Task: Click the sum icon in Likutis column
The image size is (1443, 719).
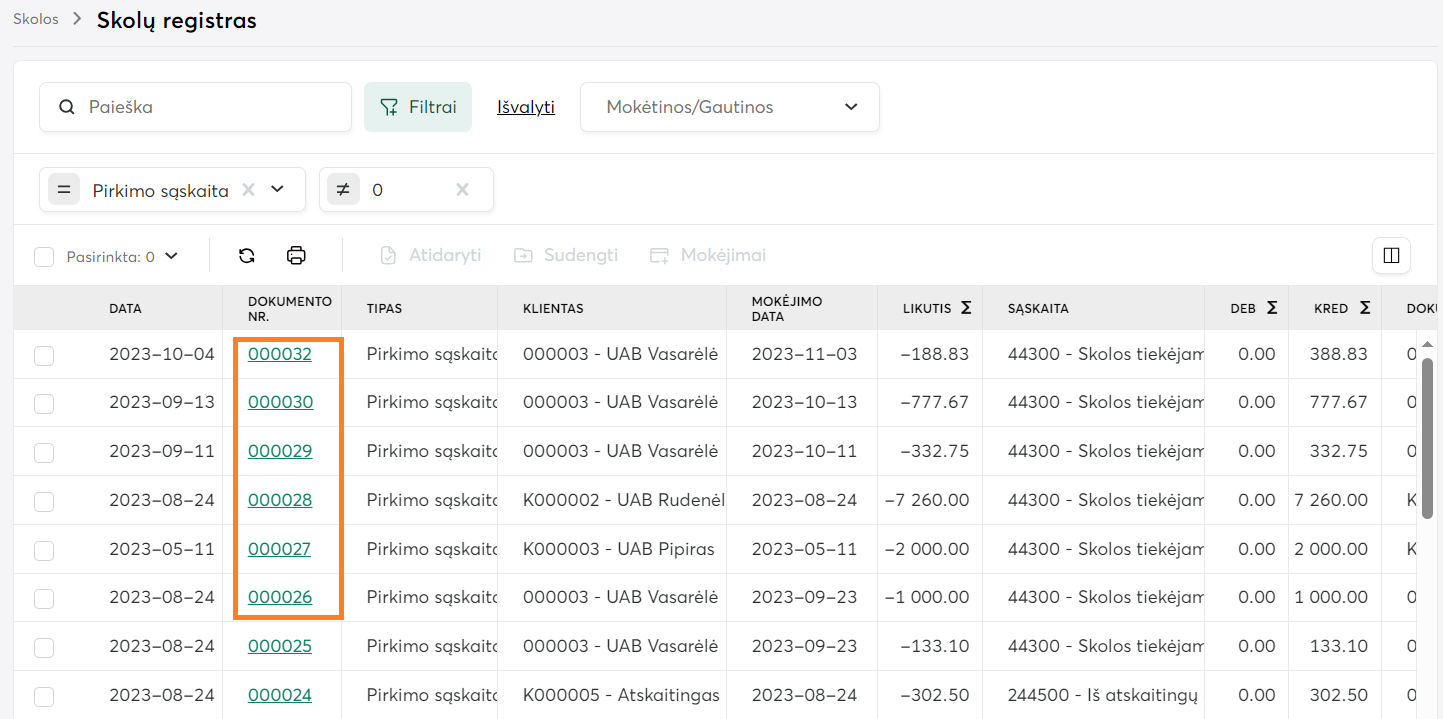Action: click(966, 308)
